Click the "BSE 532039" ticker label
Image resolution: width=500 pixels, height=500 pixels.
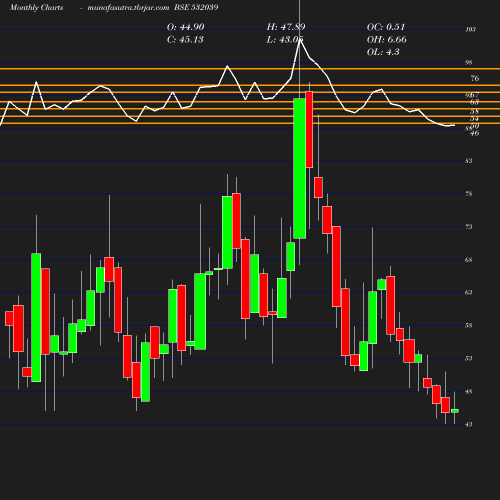196,7
